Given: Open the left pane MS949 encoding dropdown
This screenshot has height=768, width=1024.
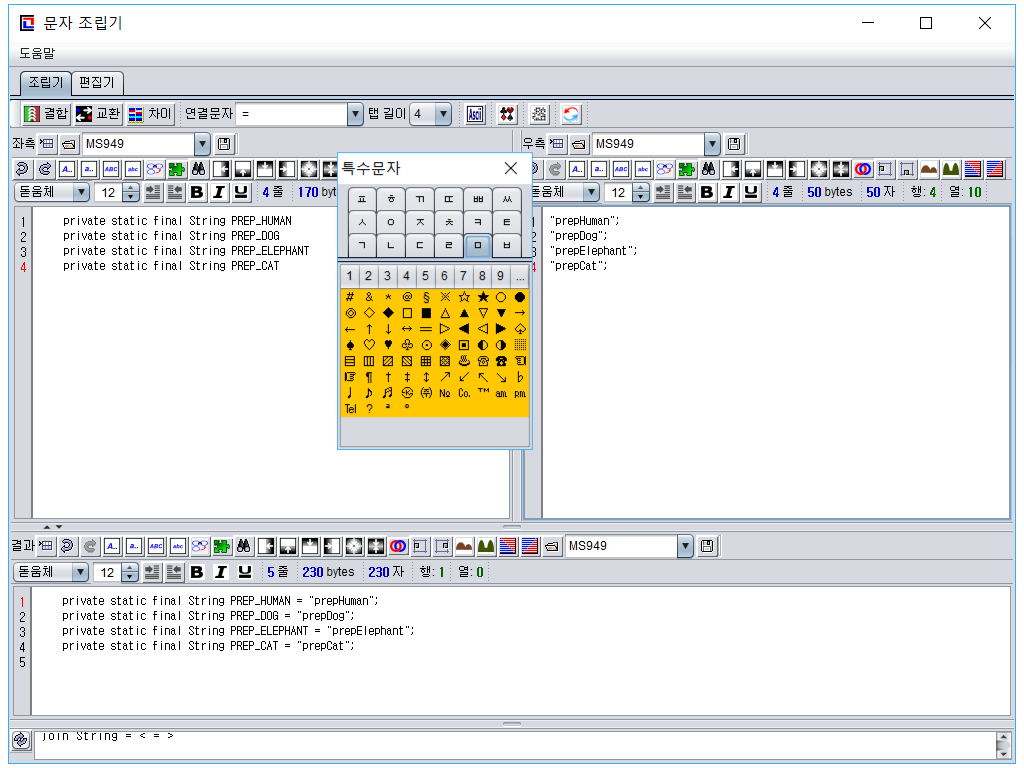Looking at the screenshot, I should click(202, 144).
